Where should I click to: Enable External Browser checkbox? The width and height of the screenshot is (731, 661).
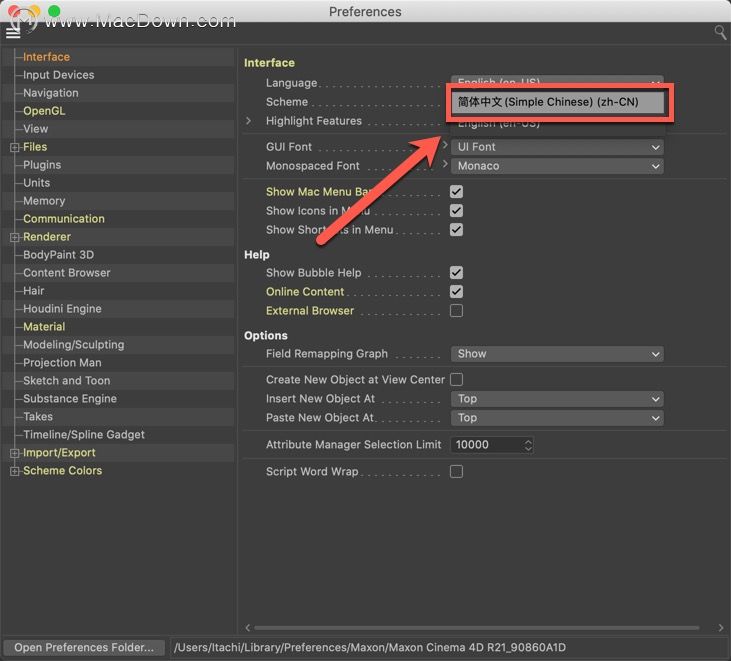click(x=456, y=310)
